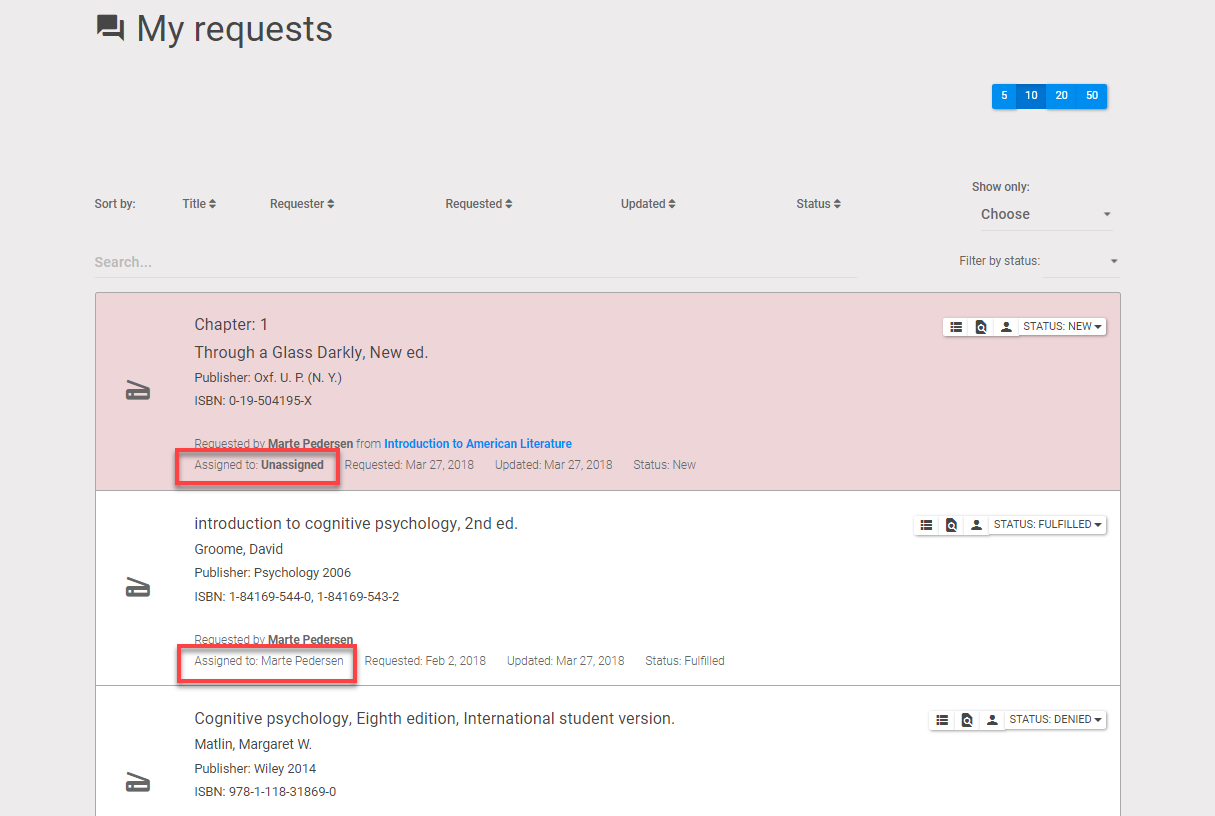Show 20 requests per page

pos(1061,96)
